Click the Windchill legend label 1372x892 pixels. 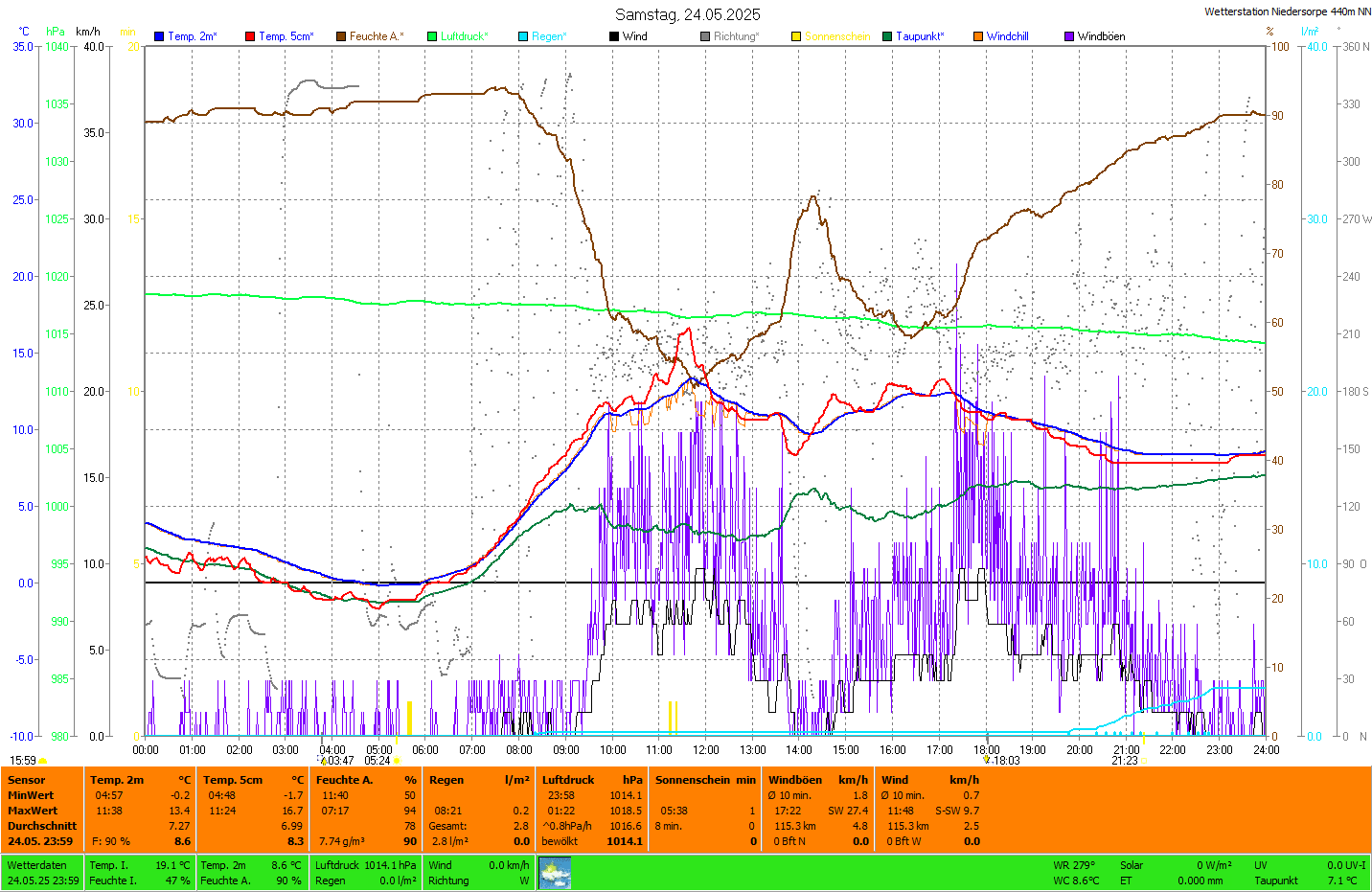tap(1007, 36)
